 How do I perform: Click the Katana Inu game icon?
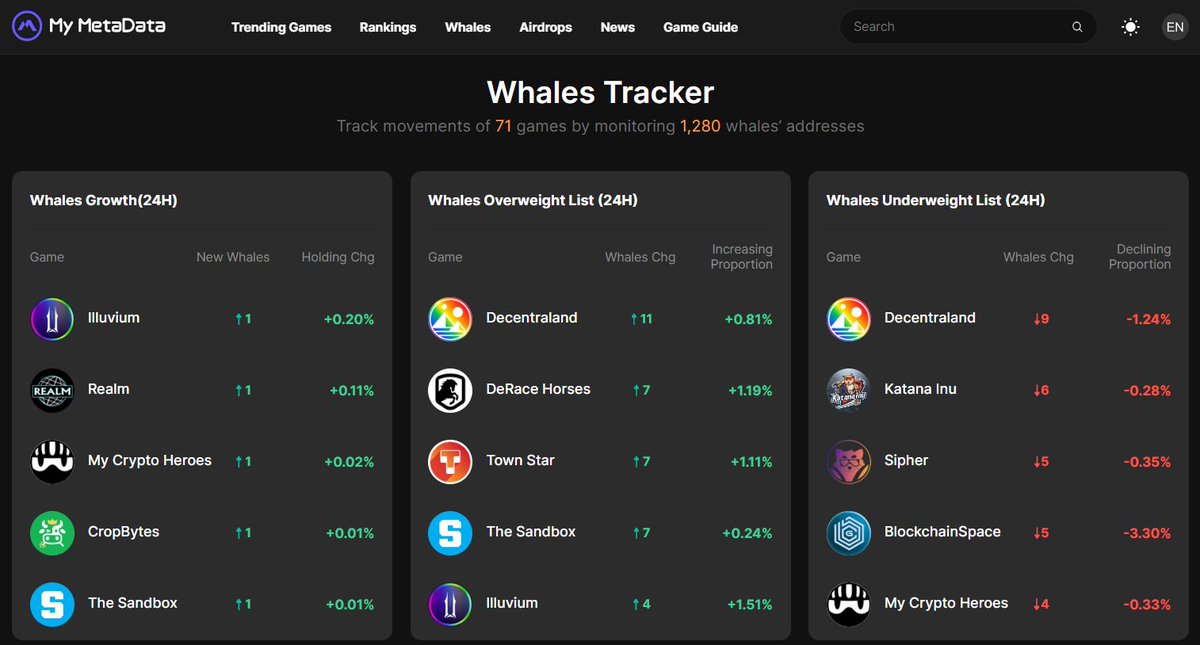848,390
